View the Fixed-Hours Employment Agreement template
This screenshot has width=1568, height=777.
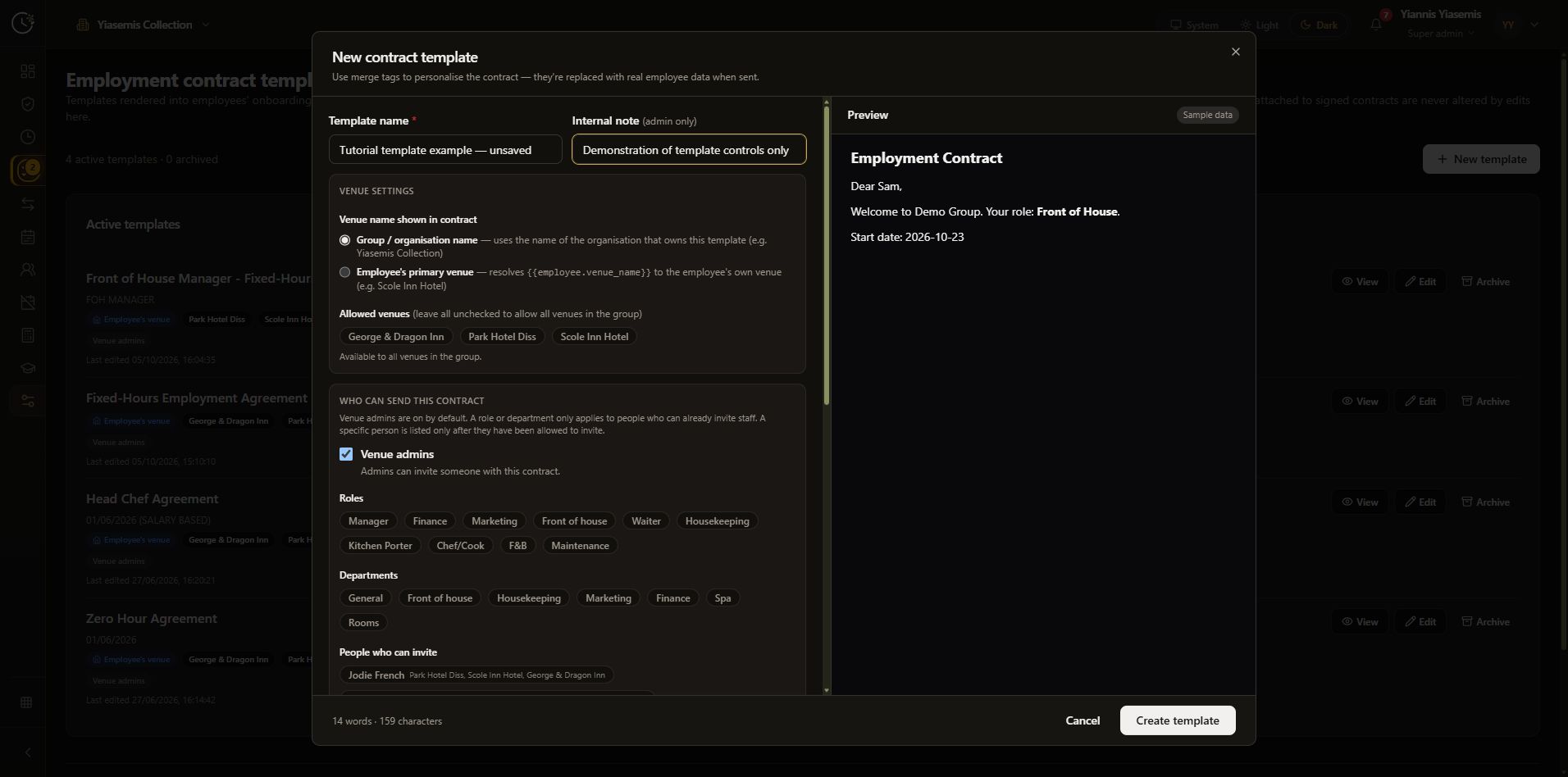1360,402
